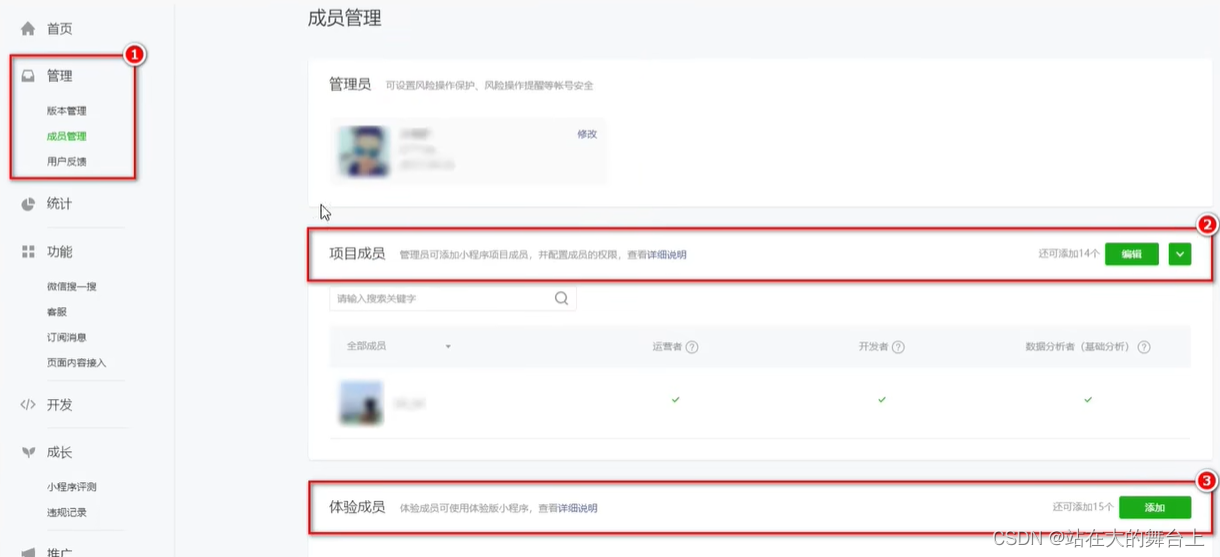Select 用户反馈 in the sidebar

(x=67, y=161)
